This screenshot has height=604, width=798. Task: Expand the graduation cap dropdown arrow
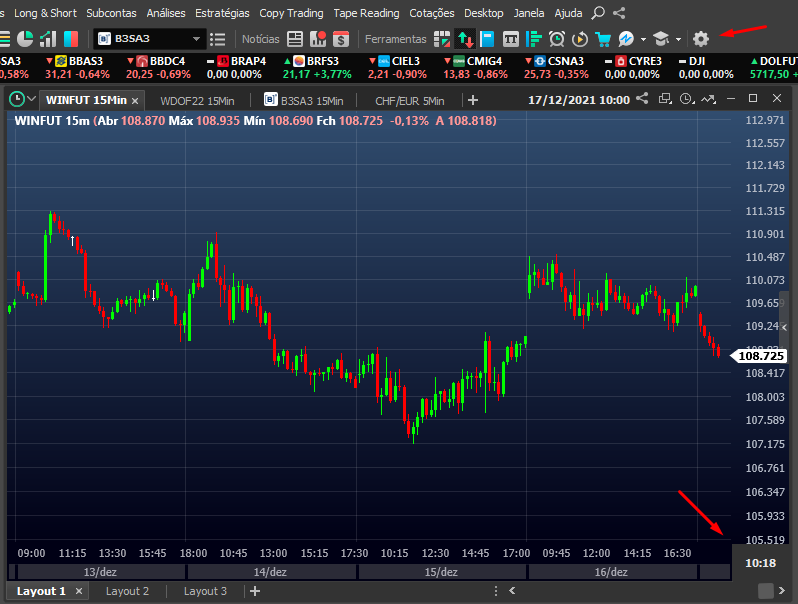(678, 39)
